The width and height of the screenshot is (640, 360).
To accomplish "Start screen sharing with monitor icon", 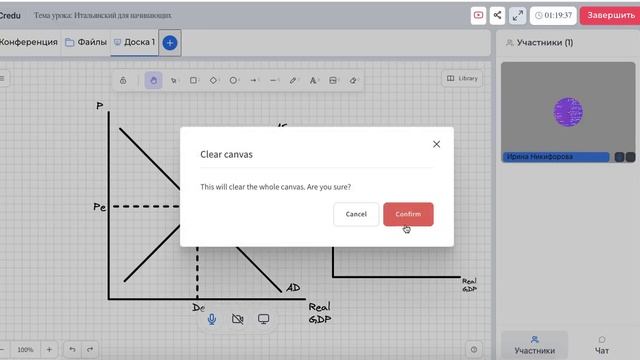I will (x=264, y=319).
